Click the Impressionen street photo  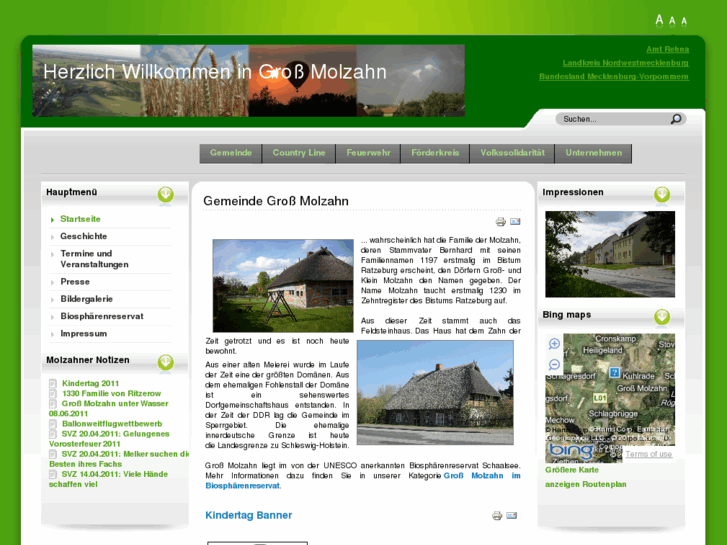click(610, 254)
